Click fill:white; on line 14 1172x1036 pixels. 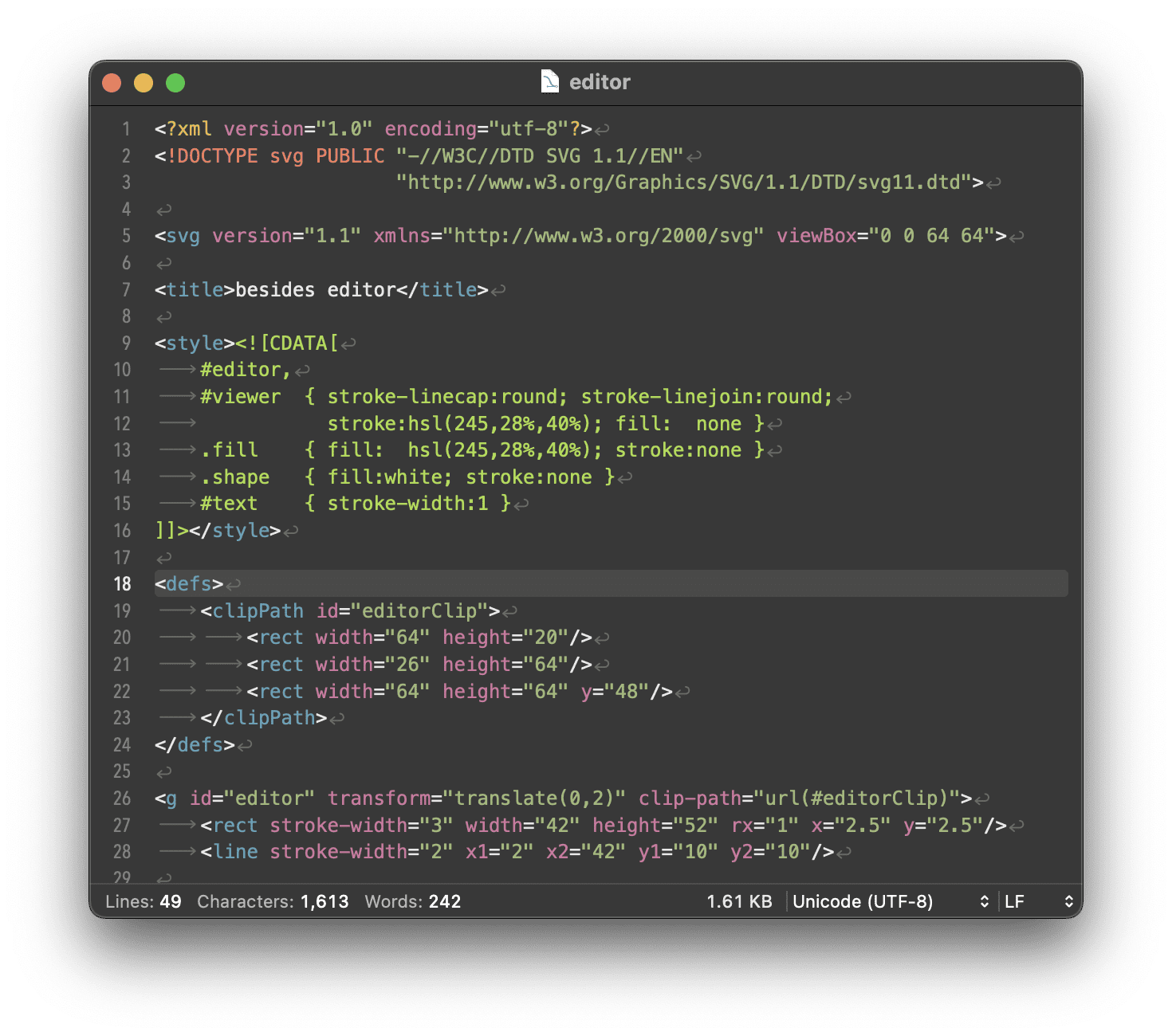tap(390, 477)
